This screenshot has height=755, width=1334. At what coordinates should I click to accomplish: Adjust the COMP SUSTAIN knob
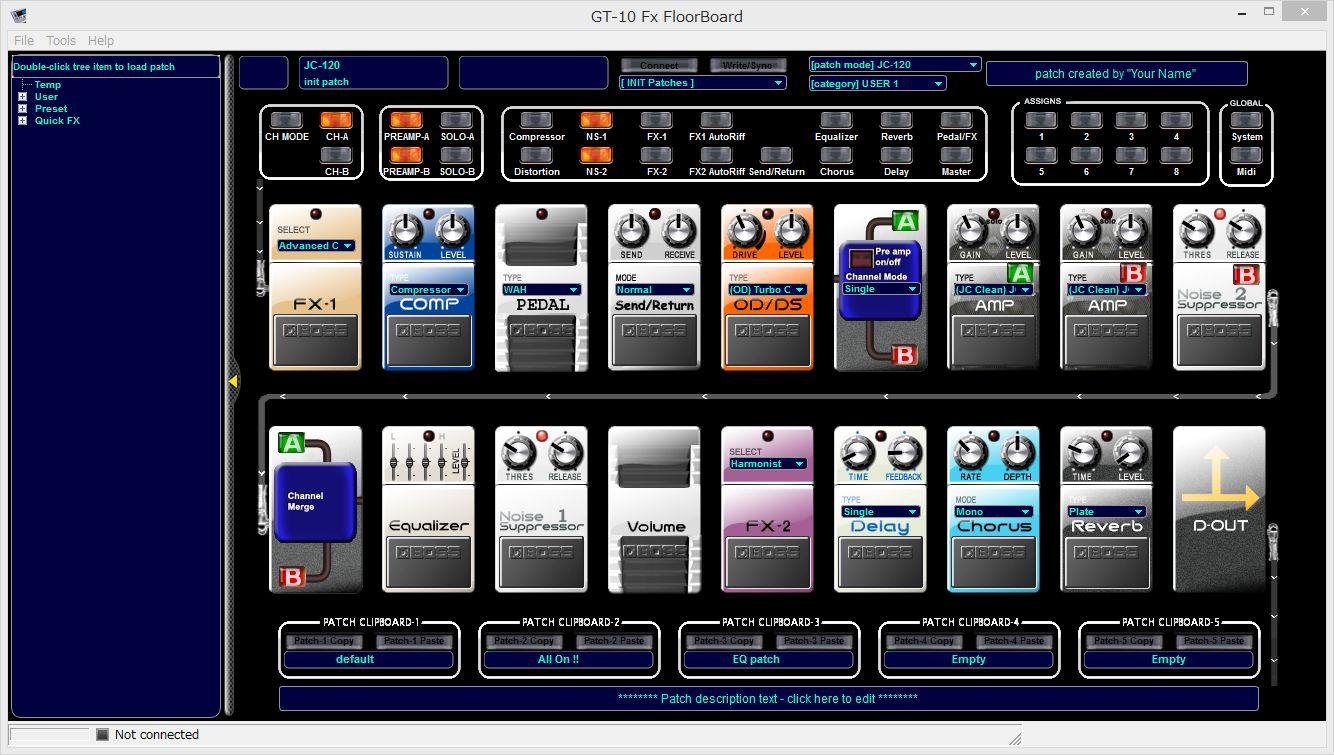[x=405, y=231]
